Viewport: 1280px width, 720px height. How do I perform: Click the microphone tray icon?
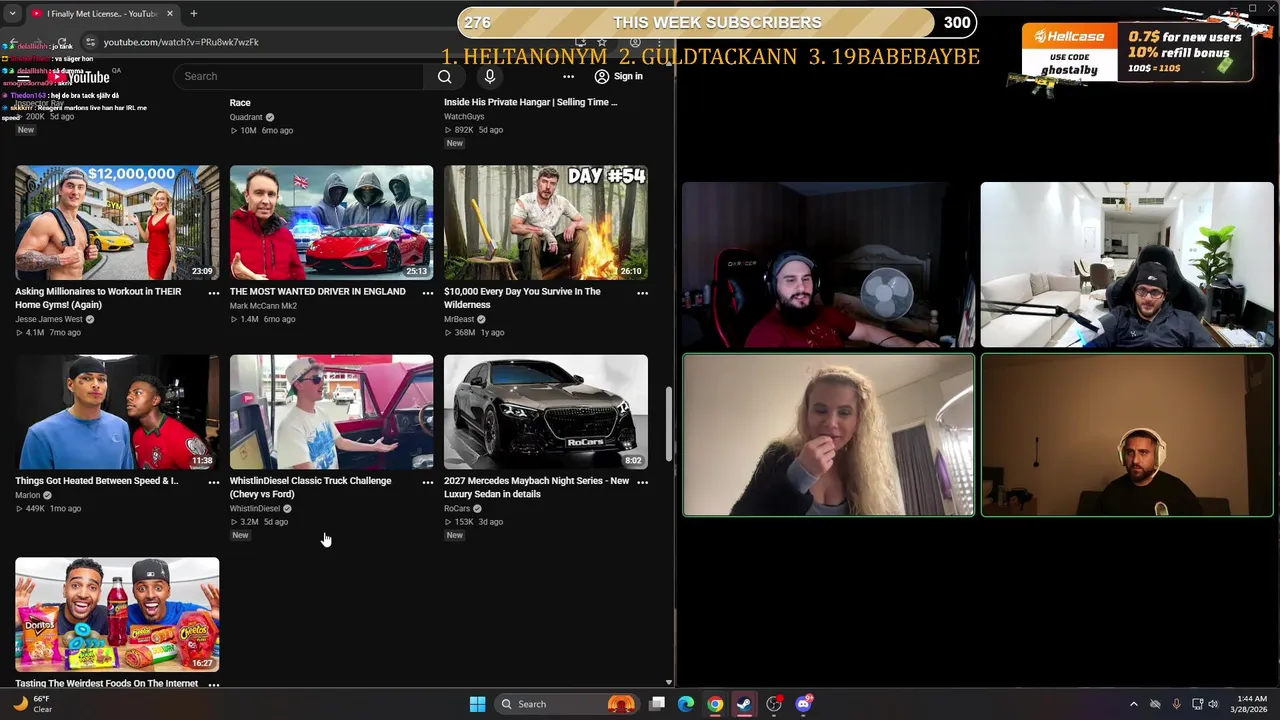tap(1176, 704)
